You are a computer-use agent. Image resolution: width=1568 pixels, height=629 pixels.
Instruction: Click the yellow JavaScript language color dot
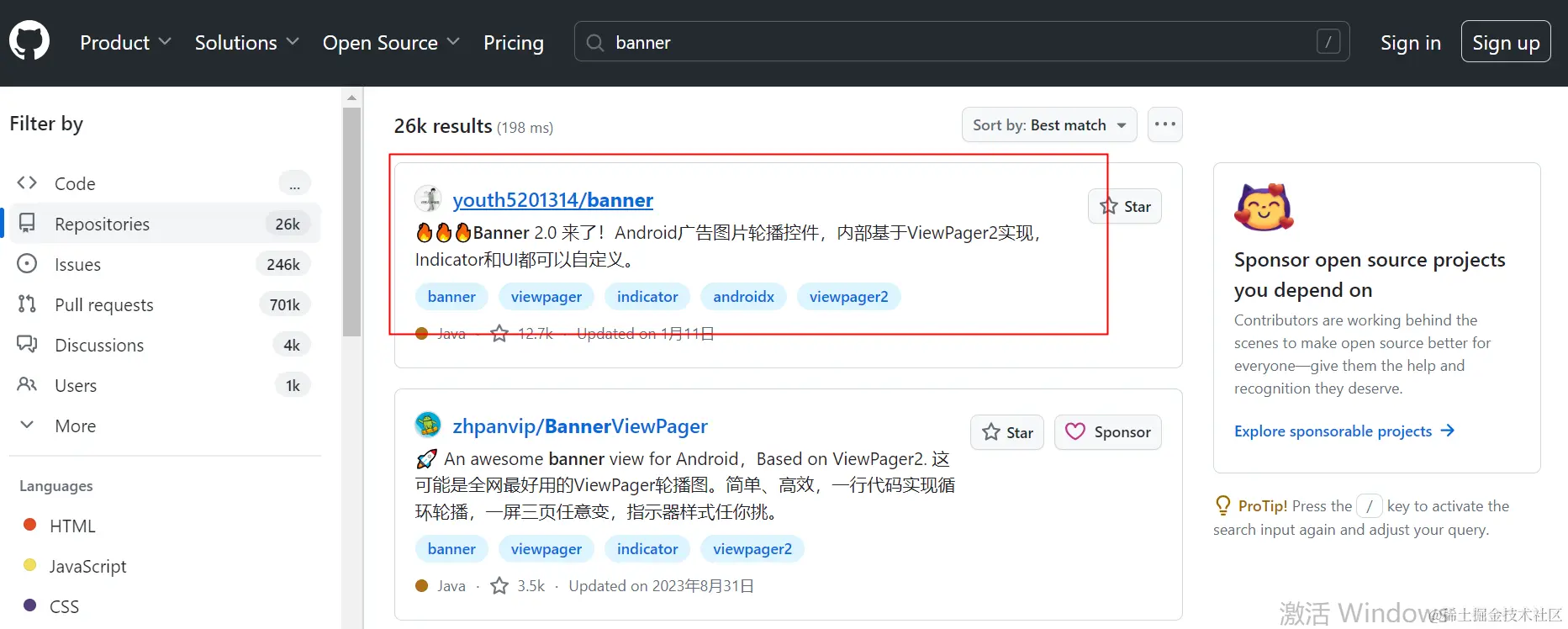coord(30,565)
